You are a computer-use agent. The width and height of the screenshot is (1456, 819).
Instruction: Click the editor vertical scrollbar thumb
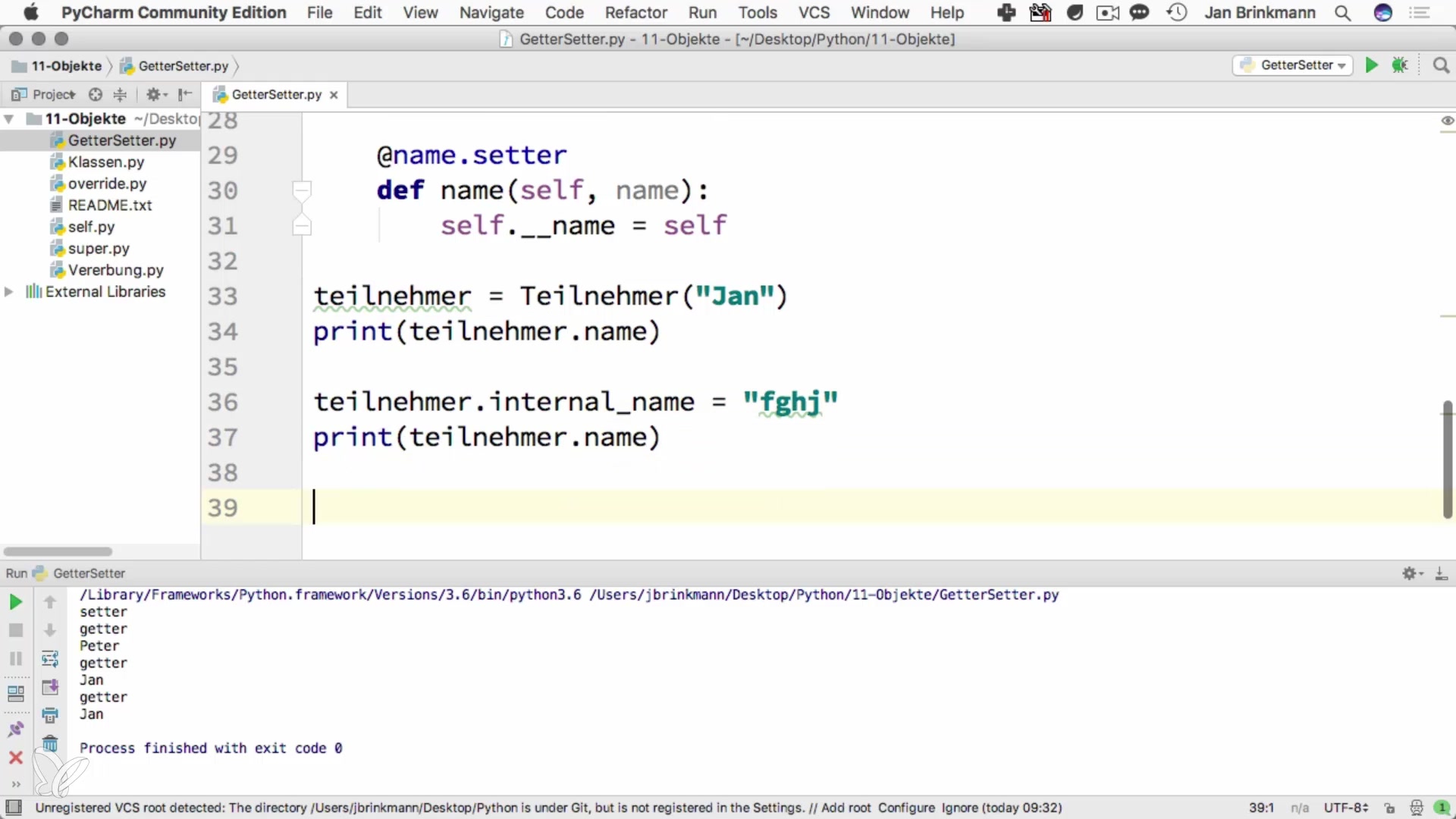(1447, 459)
